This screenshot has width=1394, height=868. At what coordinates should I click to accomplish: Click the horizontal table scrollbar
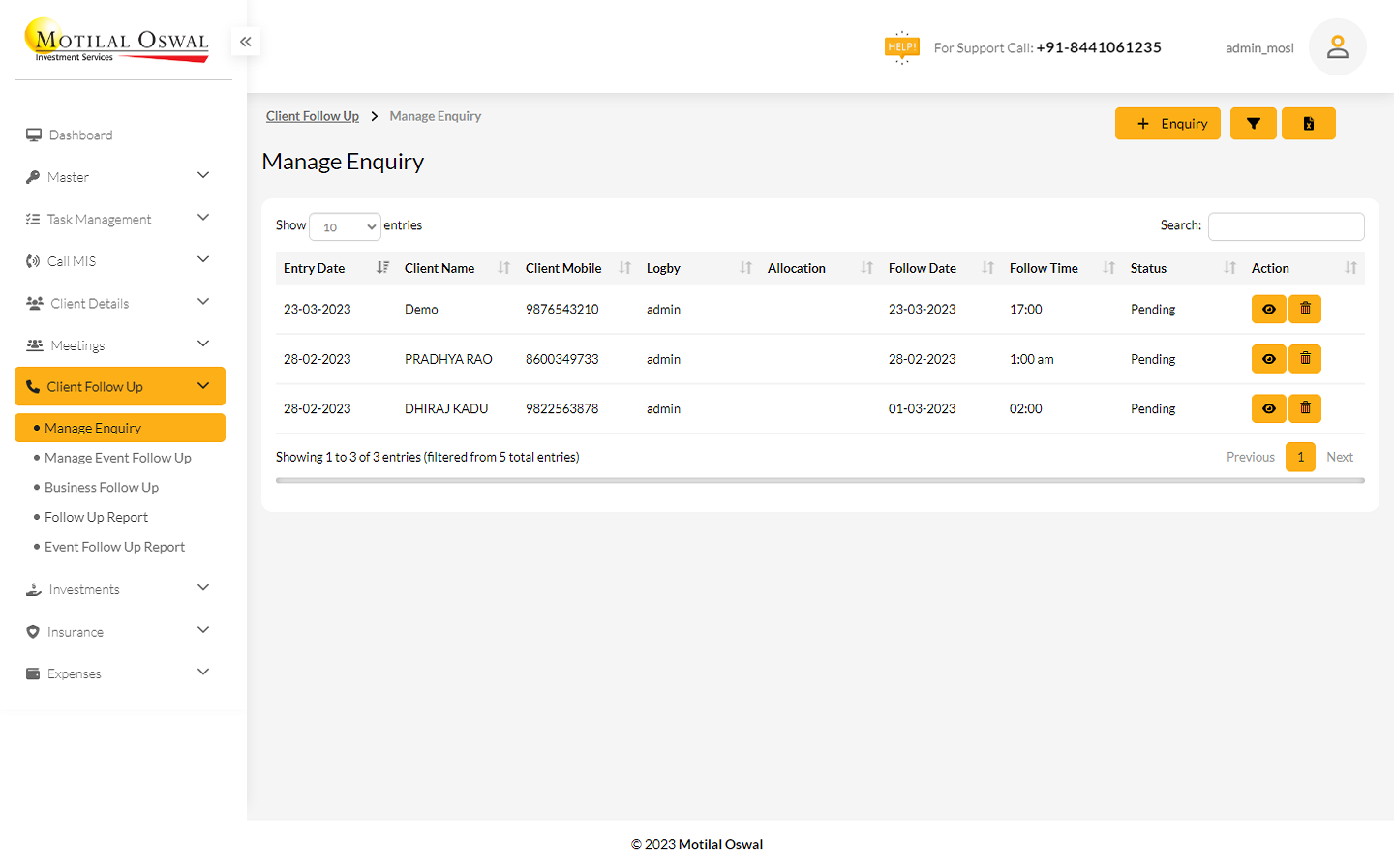click(x=820, y=480)
